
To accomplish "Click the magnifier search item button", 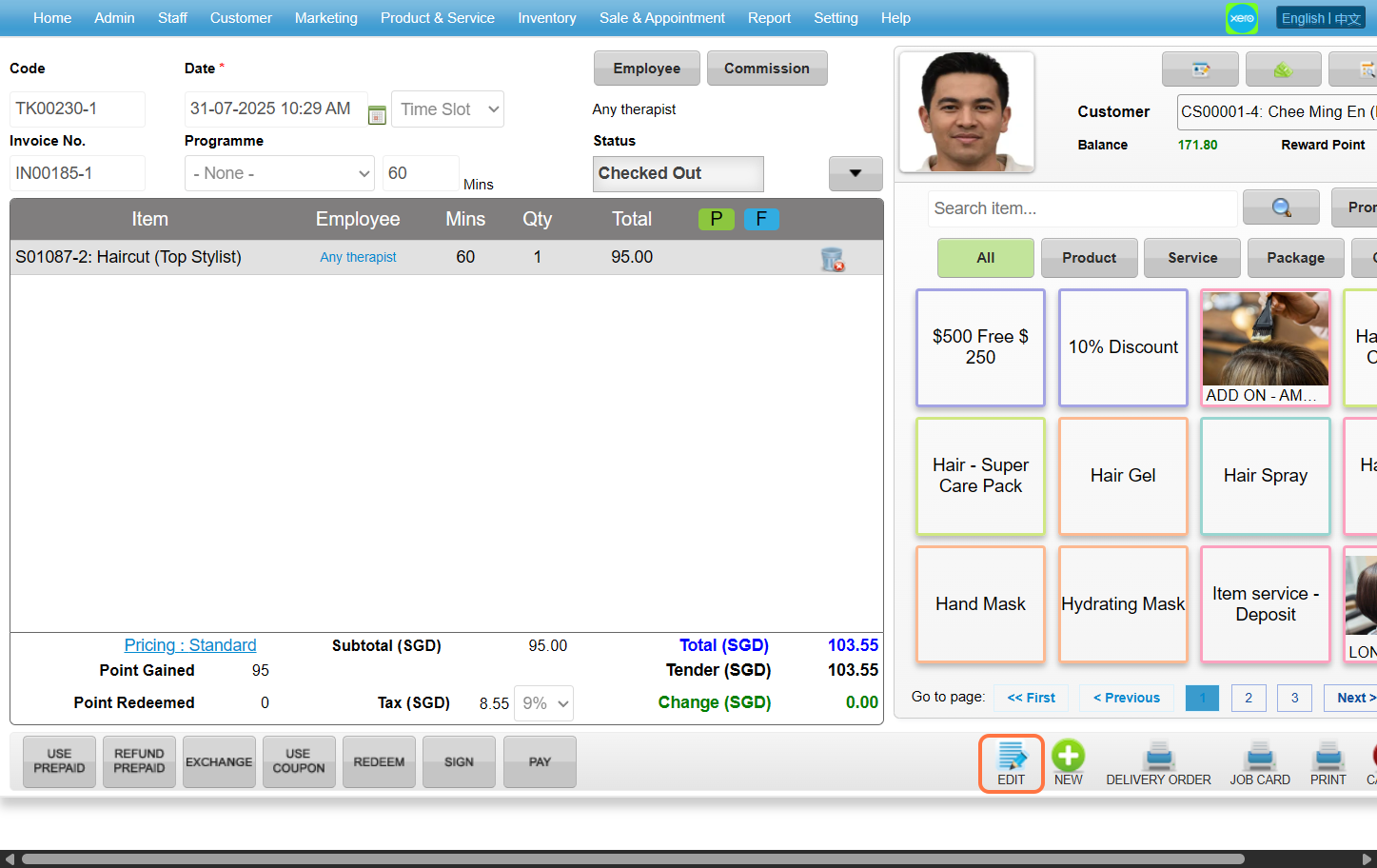I will click(x=1281, y=207).
